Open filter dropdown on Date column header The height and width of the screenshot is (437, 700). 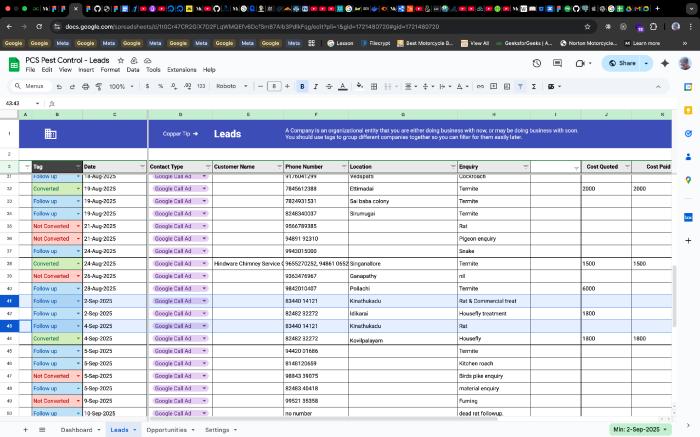click(x=142, y=167)
